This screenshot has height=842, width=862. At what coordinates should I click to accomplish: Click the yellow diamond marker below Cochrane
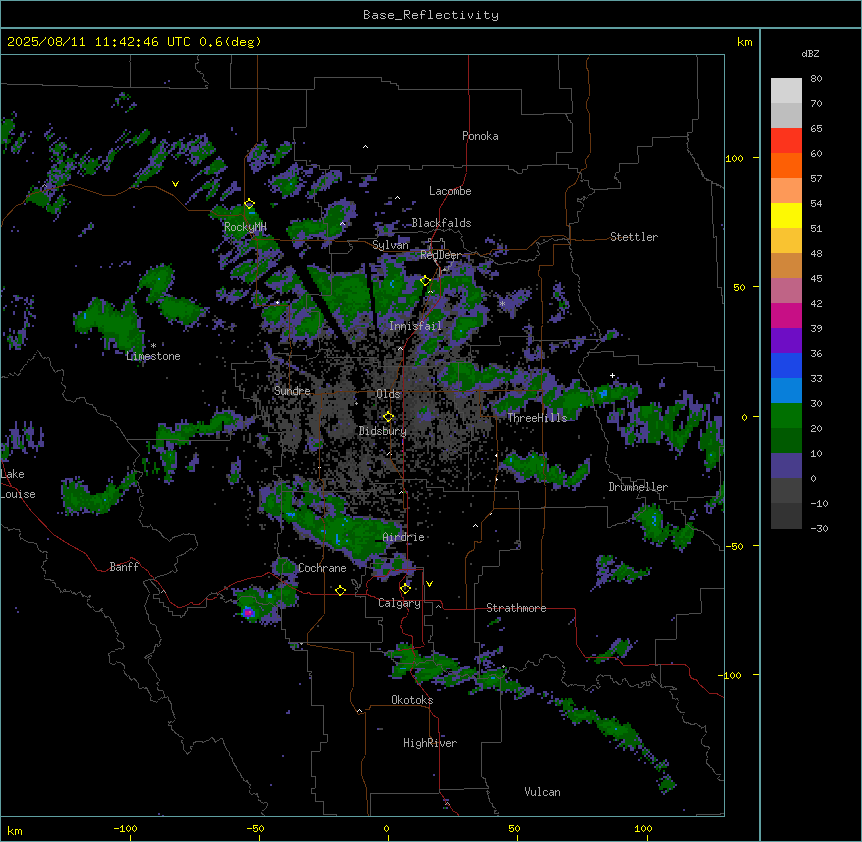coord(340,590)
